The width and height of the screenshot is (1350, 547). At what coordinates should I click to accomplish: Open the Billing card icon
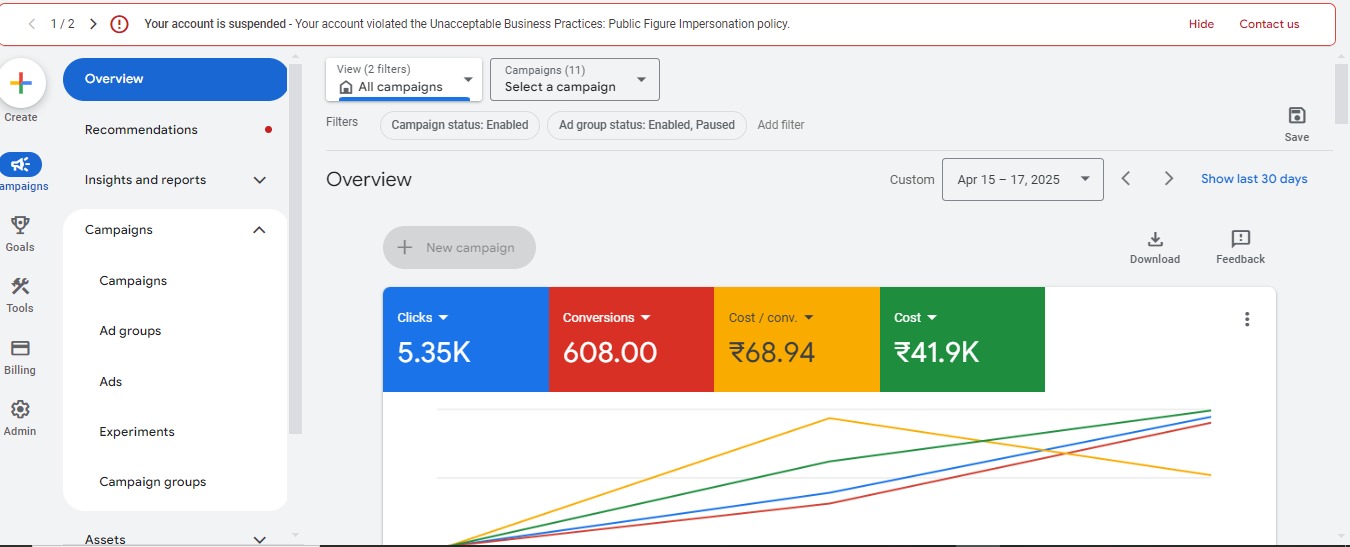pos(20,349)
